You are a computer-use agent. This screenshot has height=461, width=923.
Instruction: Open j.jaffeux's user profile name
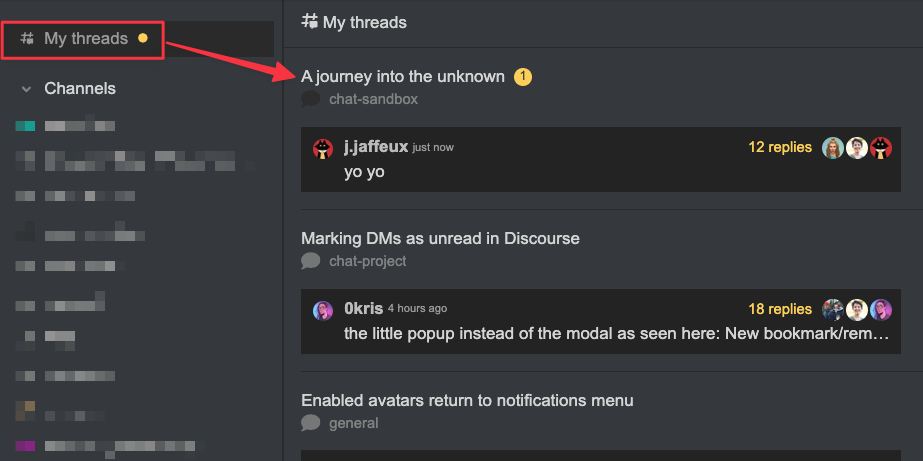click(375, 147)
